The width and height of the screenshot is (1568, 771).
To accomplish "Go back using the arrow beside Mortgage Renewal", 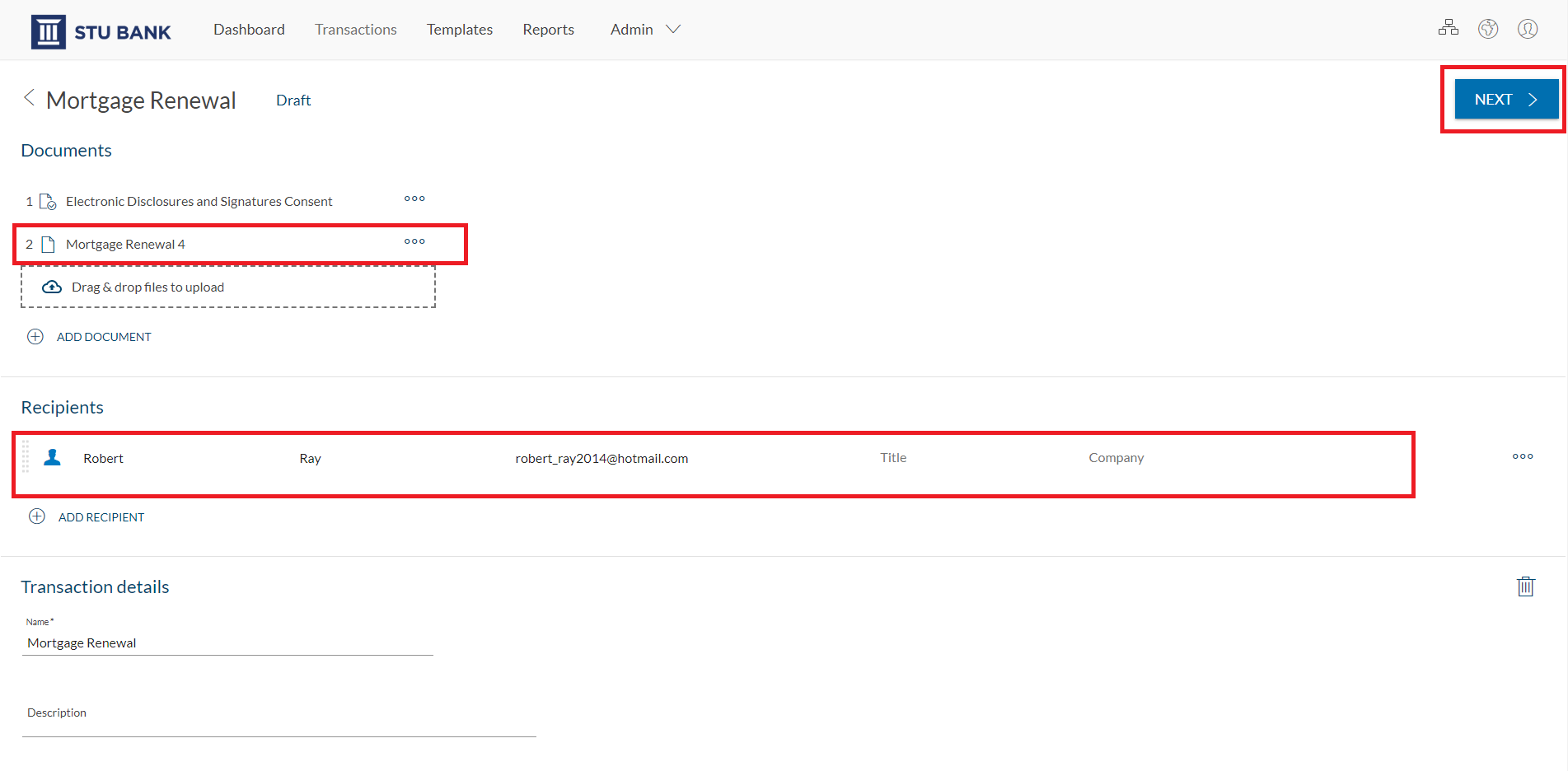I will [x=29, y=99].
